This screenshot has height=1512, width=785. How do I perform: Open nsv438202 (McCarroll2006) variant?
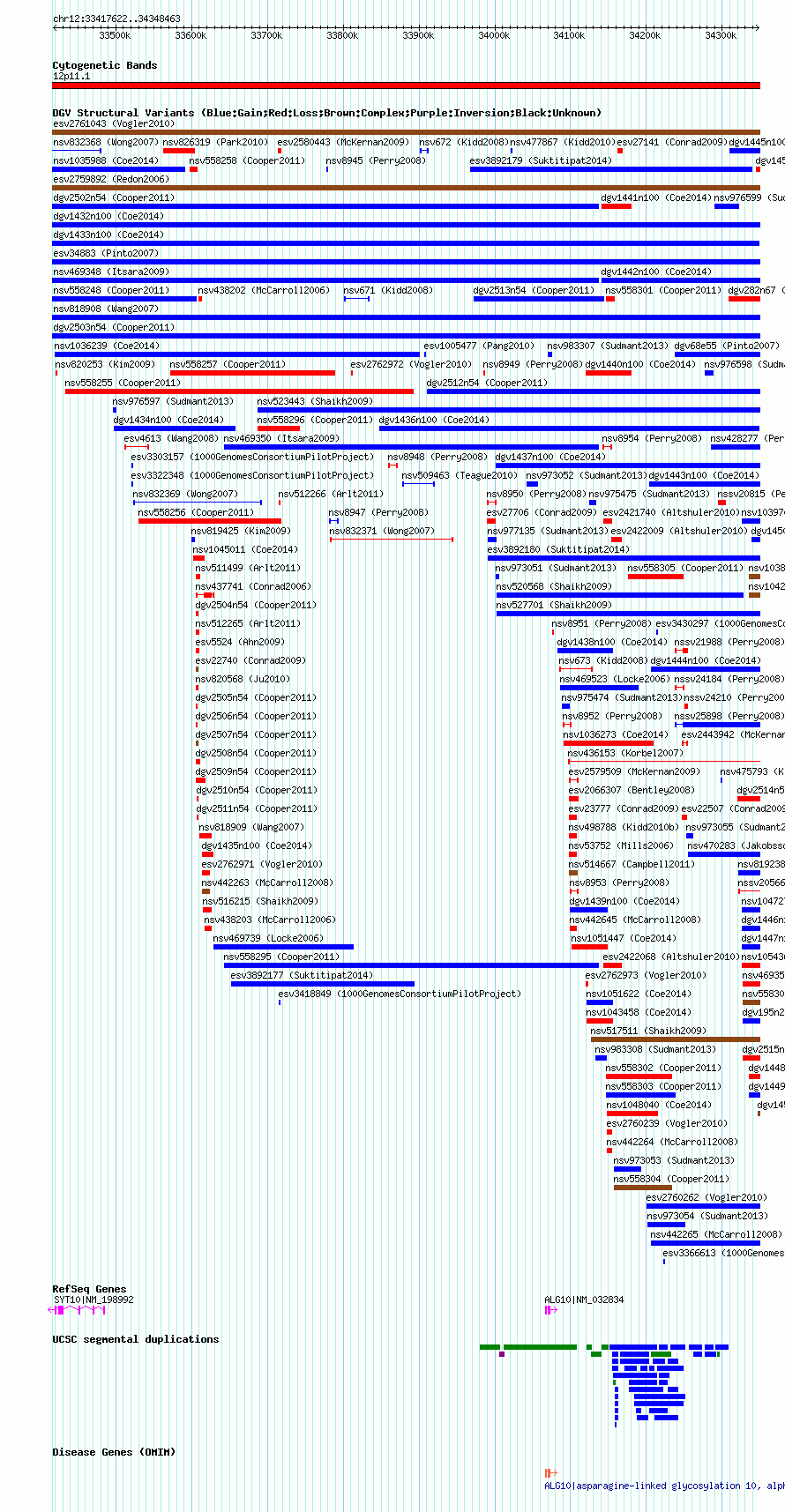(264, 290)
